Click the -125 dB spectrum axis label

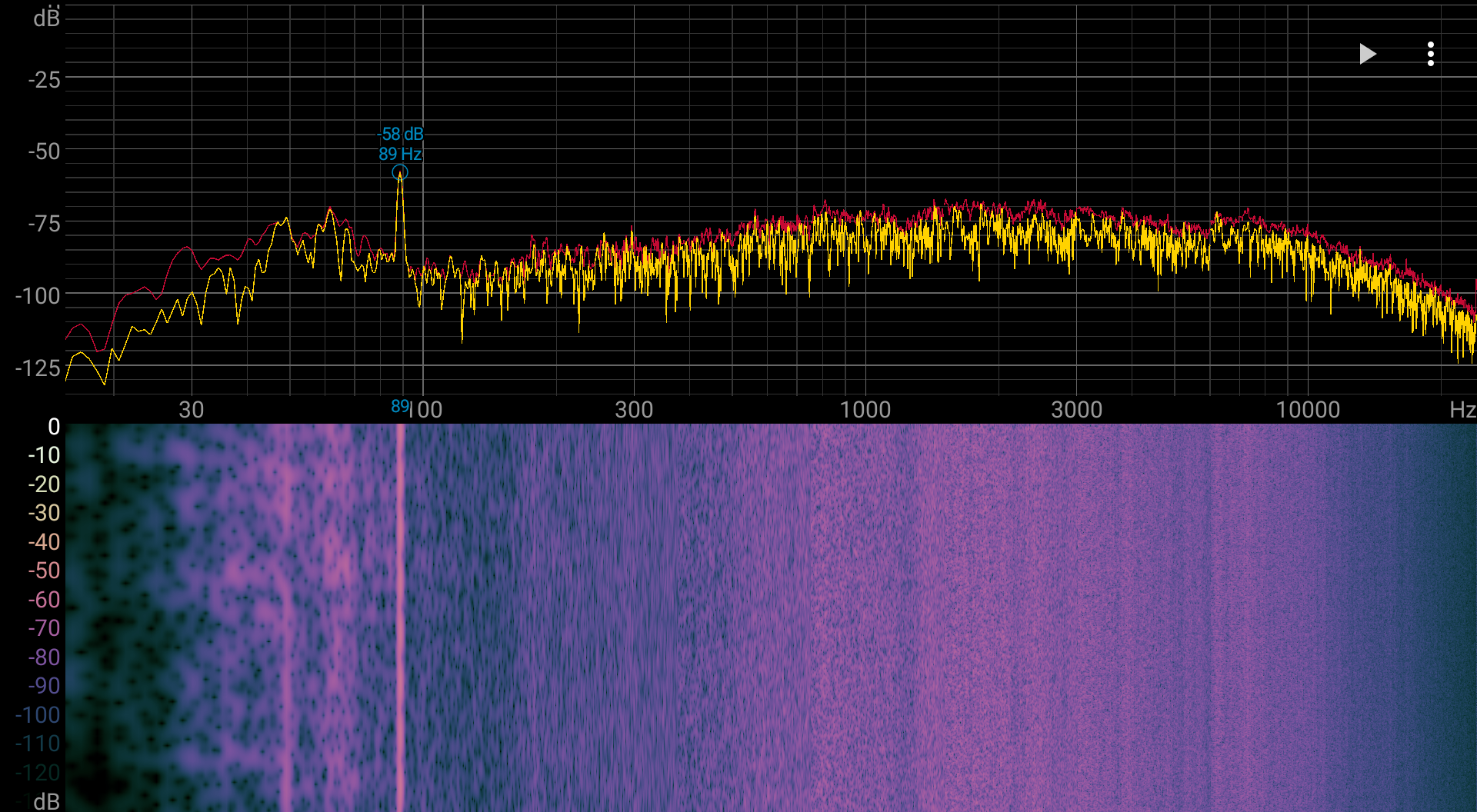[38, 368]
